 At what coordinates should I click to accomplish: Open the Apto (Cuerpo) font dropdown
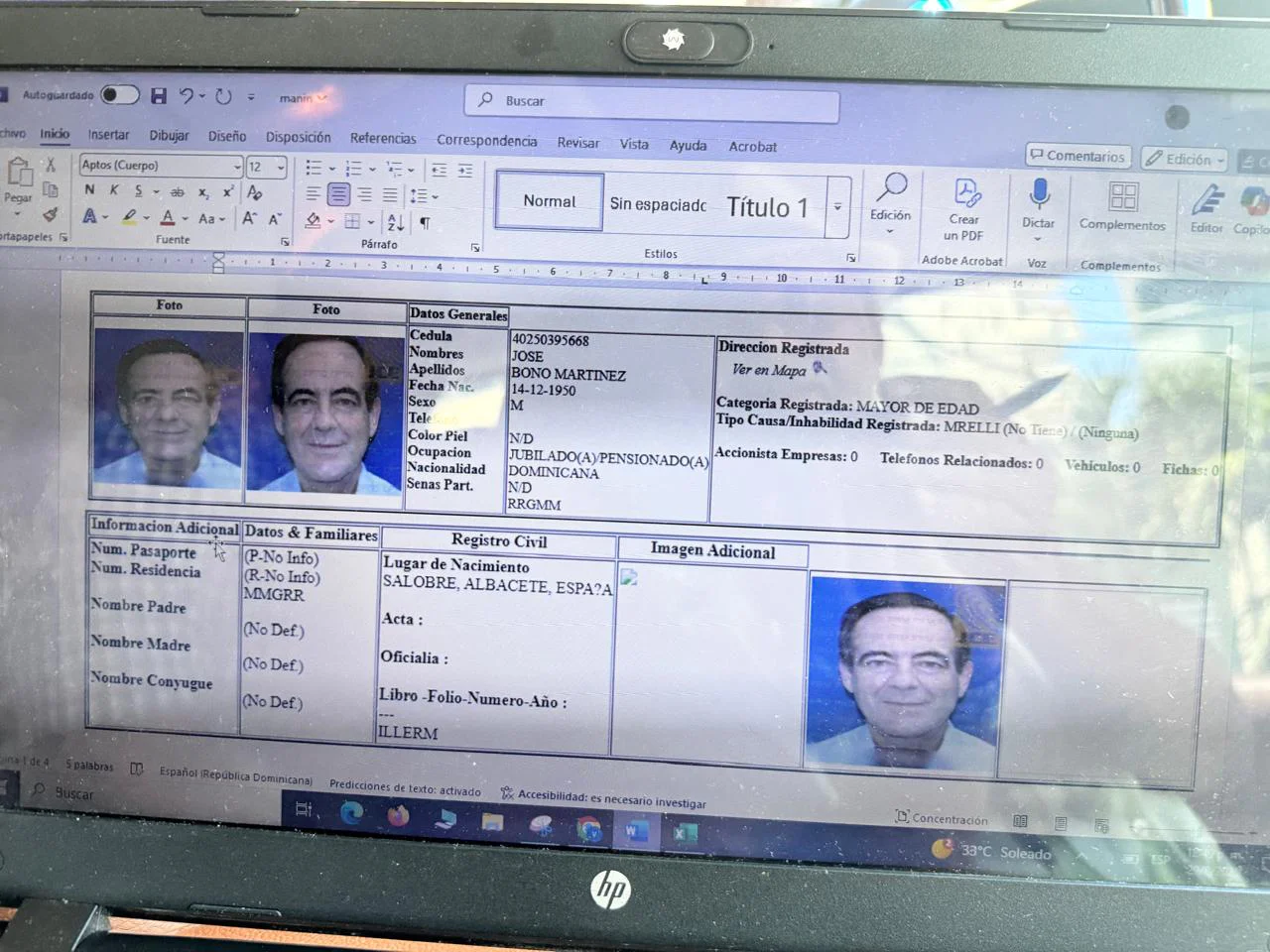click(x=161, y=165)
